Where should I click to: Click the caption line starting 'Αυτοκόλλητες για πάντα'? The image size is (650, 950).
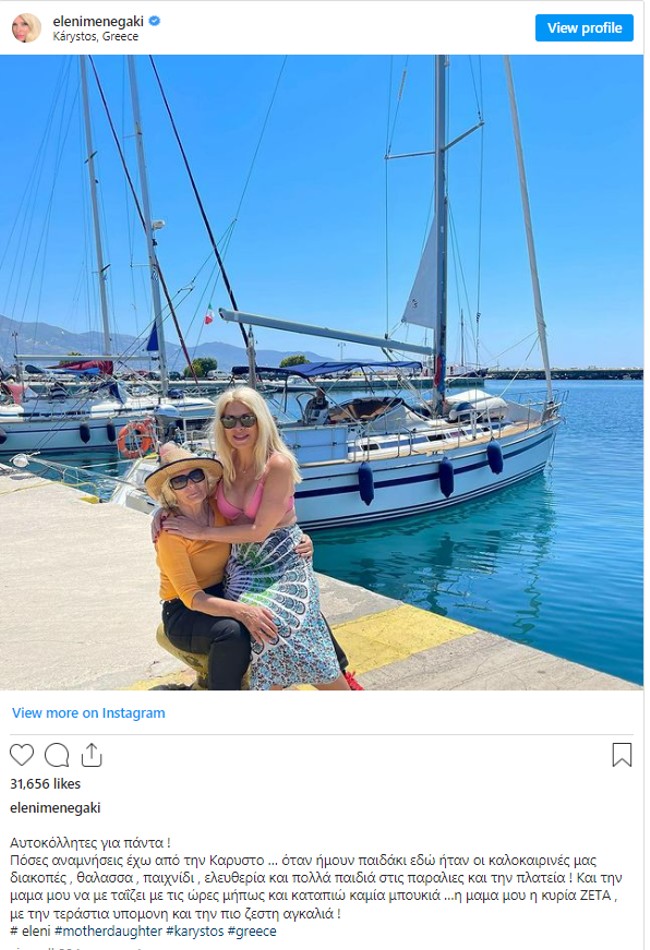pyautogui.click(x=90, y=843)
